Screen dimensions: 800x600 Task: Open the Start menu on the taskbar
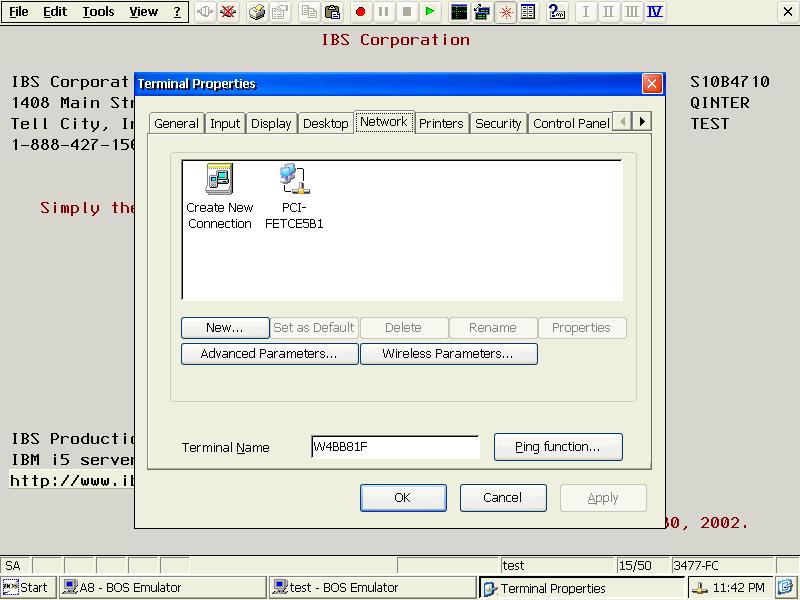(27, 588)
